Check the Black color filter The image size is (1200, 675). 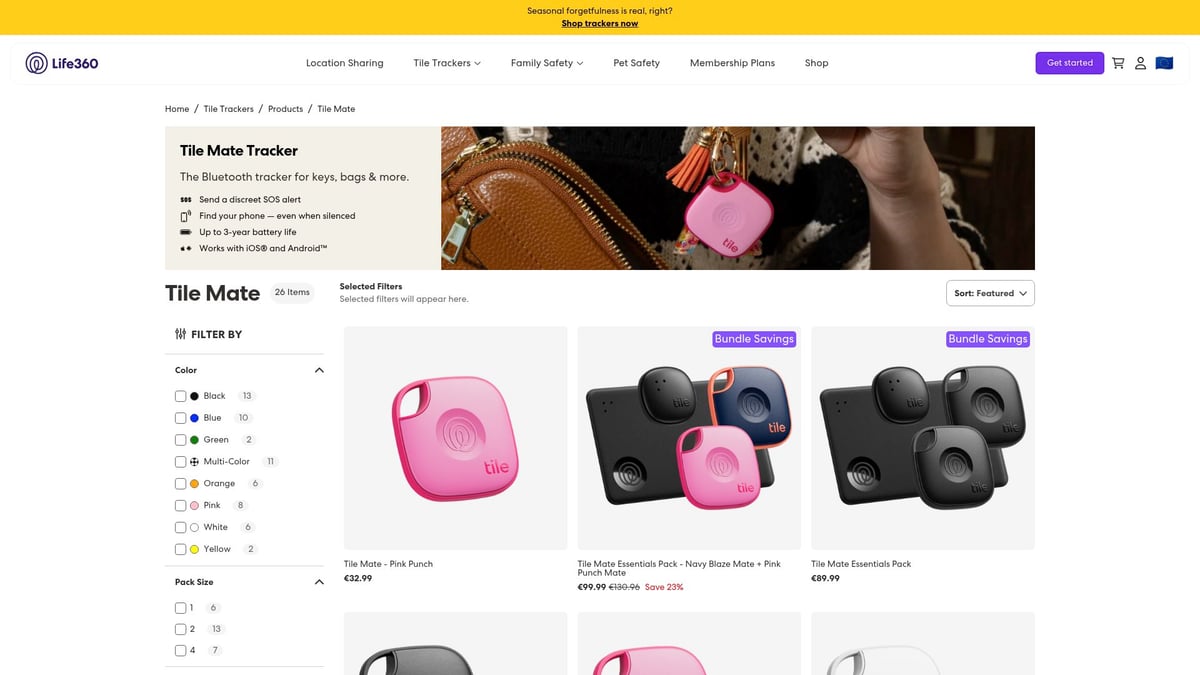click(x=181, y=396)
